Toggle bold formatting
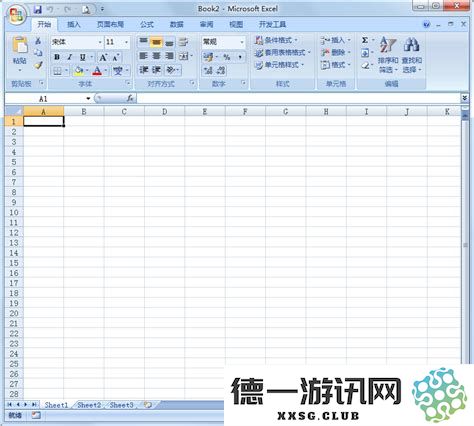The width and height of the screenshot is (474, 426). tap(57, 57)
